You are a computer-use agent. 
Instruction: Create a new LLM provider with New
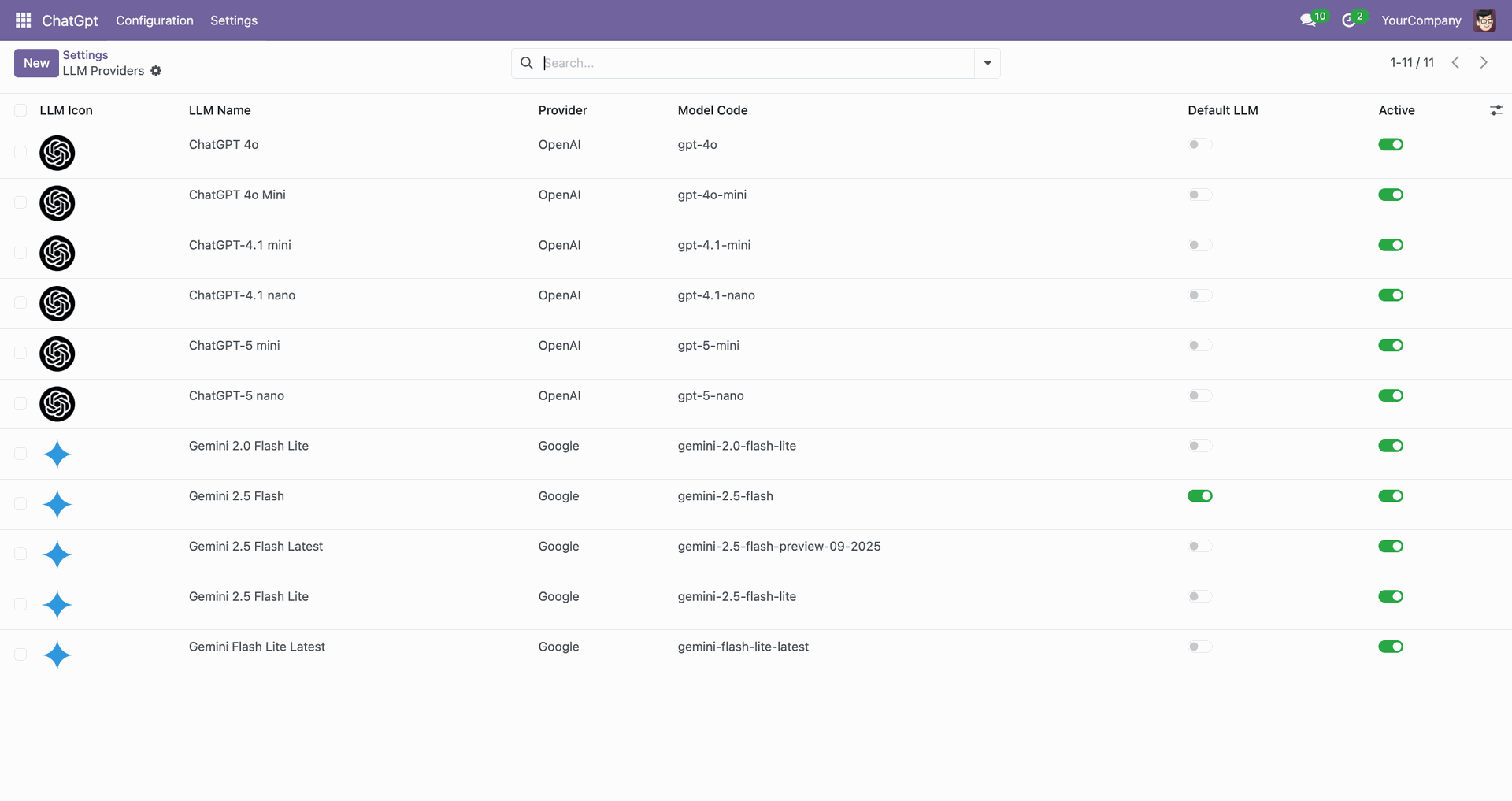pos(36,63)
